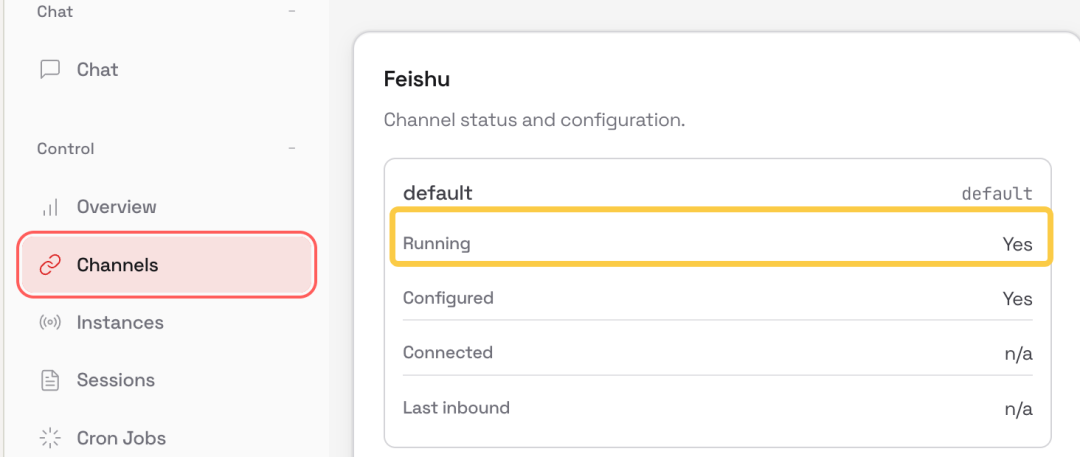Collapse the Control sidebar section
This screenshot has height=457, width=1080.
(x=292, y=149)
